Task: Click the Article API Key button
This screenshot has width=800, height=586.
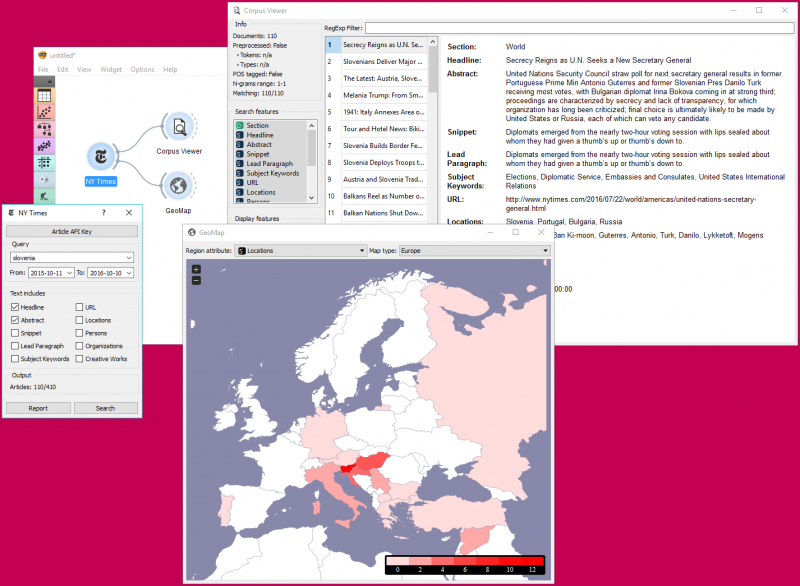Action: [x=72, y=231]
